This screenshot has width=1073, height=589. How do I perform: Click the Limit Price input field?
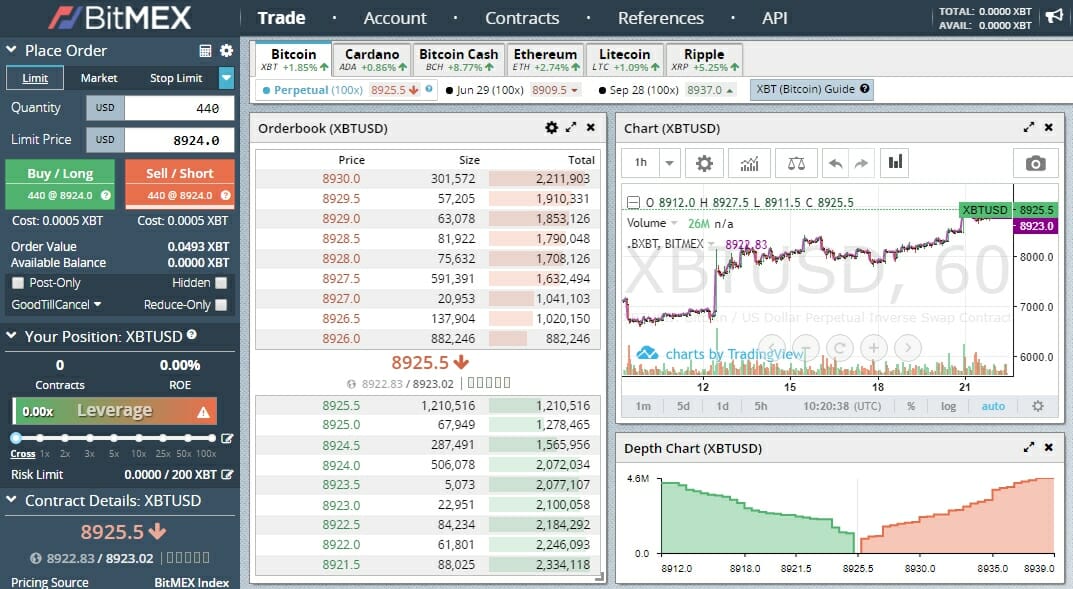179,140
